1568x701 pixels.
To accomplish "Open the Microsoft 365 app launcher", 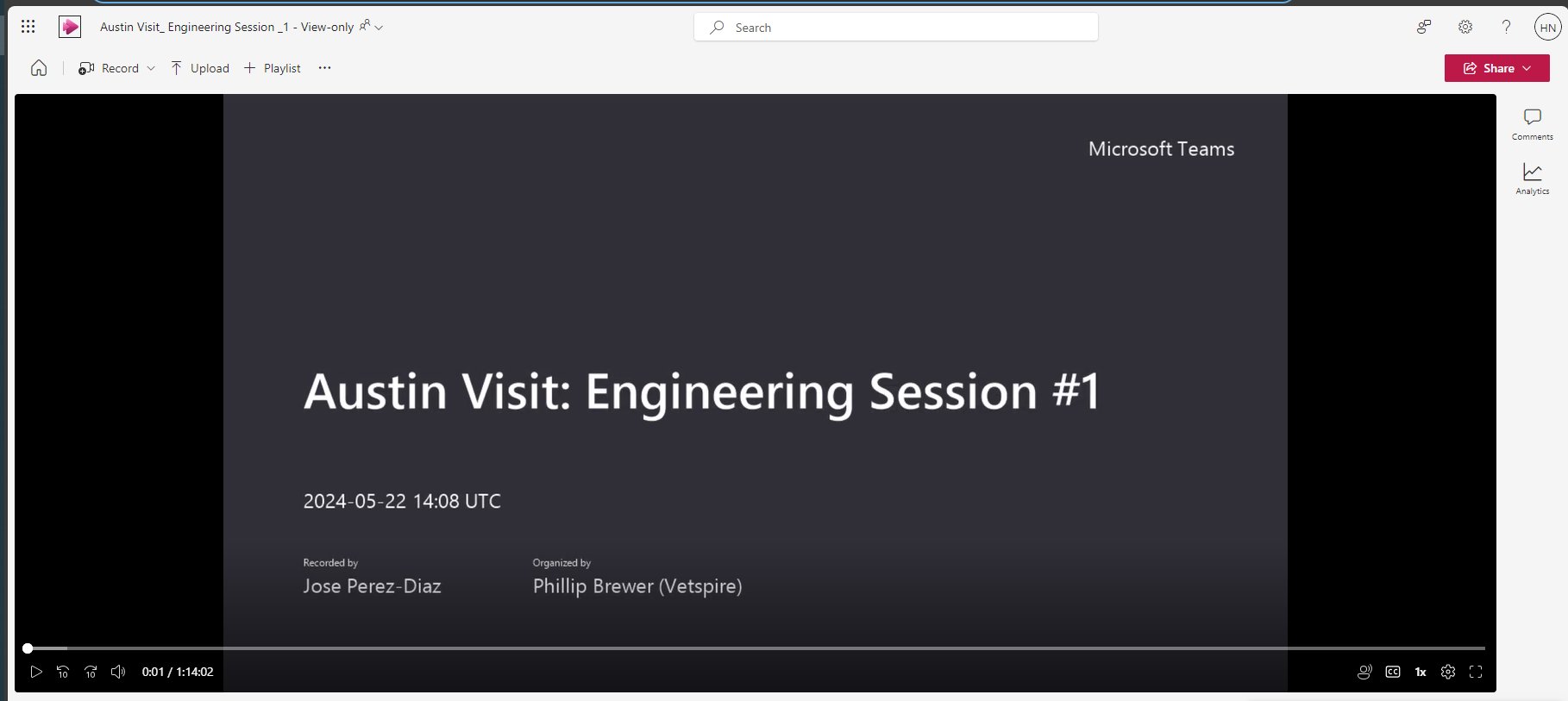I will (x=28, y=27).
